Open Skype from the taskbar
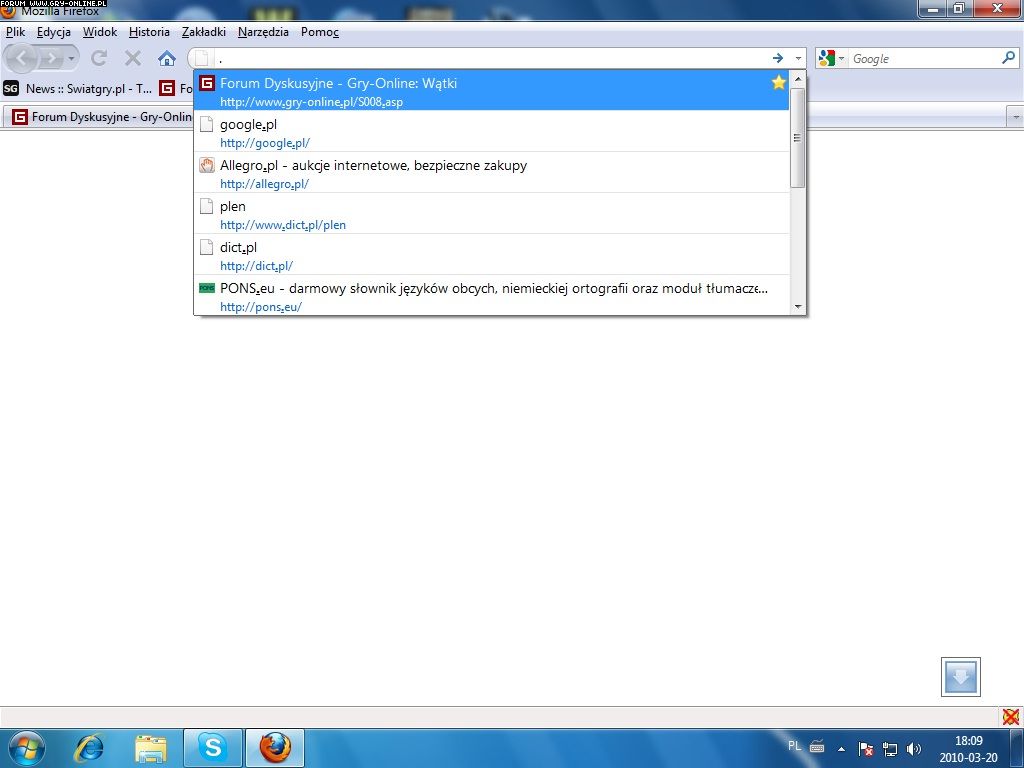Viewport: 1024px width, 768px height. (x=213, y=748)
